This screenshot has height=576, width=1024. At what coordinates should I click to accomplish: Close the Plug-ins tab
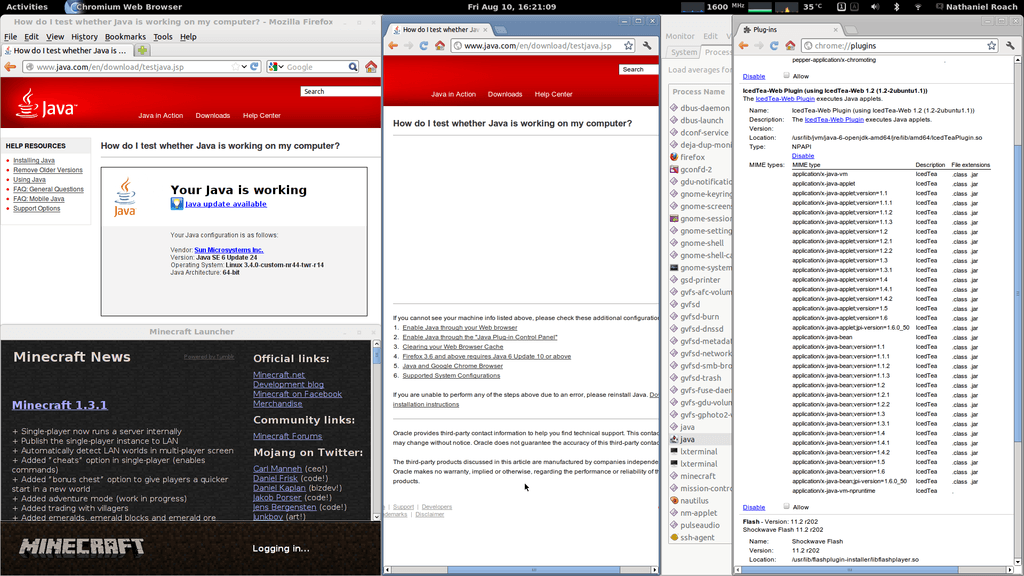click(x=835, y=29)
